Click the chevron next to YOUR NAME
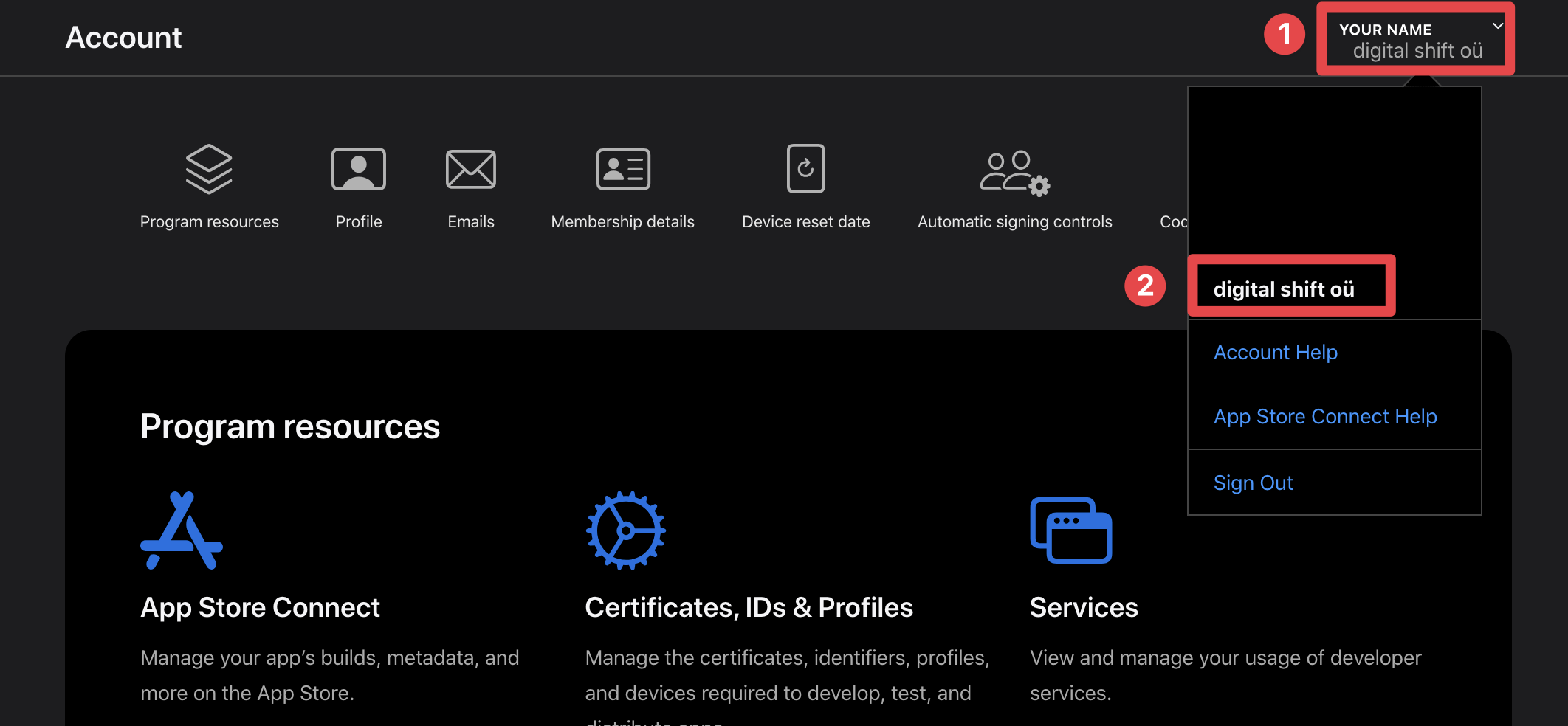 point(1498,27)
